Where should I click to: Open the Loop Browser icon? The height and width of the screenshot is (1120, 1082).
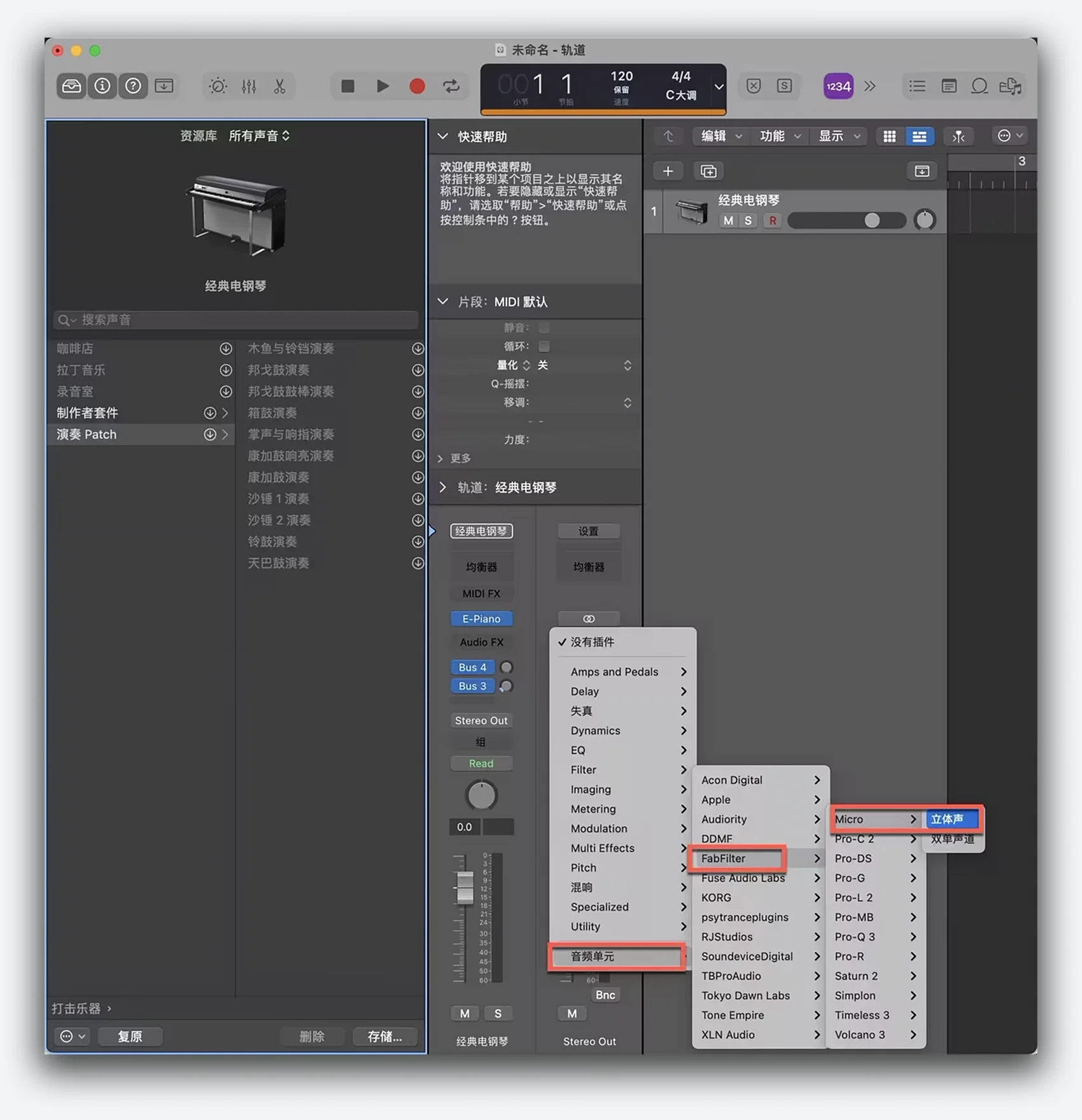coord(980,86)
